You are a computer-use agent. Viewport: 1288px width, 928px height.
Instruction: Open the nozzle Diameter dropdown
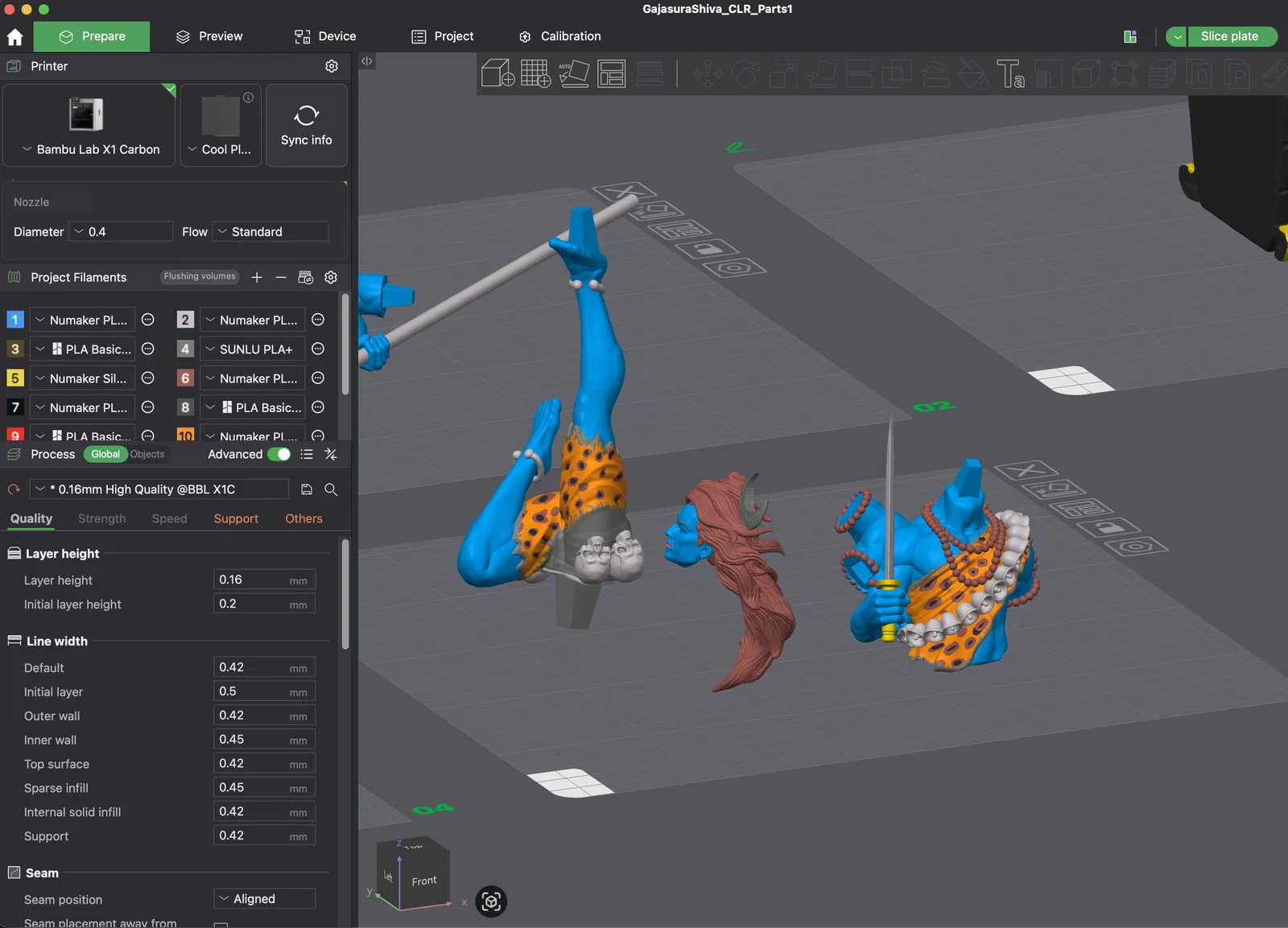tap(121, 232)
